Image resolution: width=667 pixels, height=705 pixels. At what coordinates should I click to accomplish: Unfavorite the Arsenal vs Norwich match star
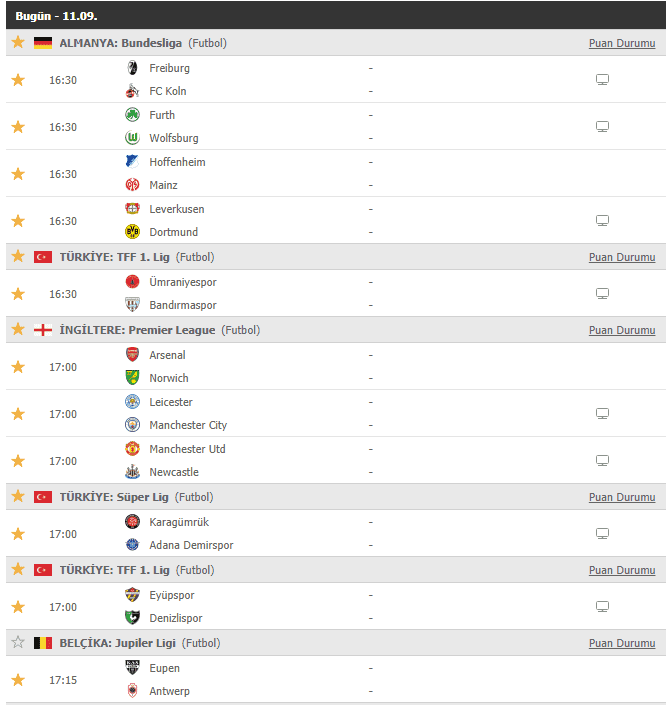point(18,367)
